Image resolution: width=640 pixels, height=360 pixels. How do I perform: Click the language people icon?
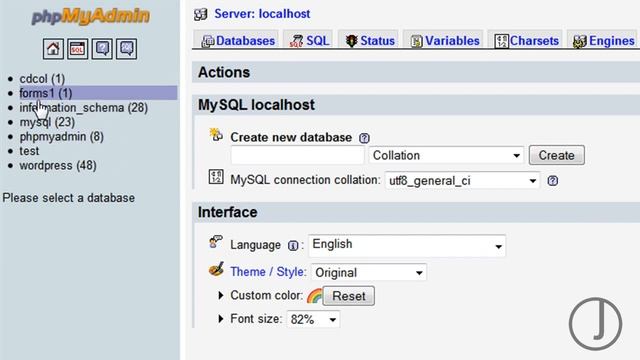click(x=216, y=242)
